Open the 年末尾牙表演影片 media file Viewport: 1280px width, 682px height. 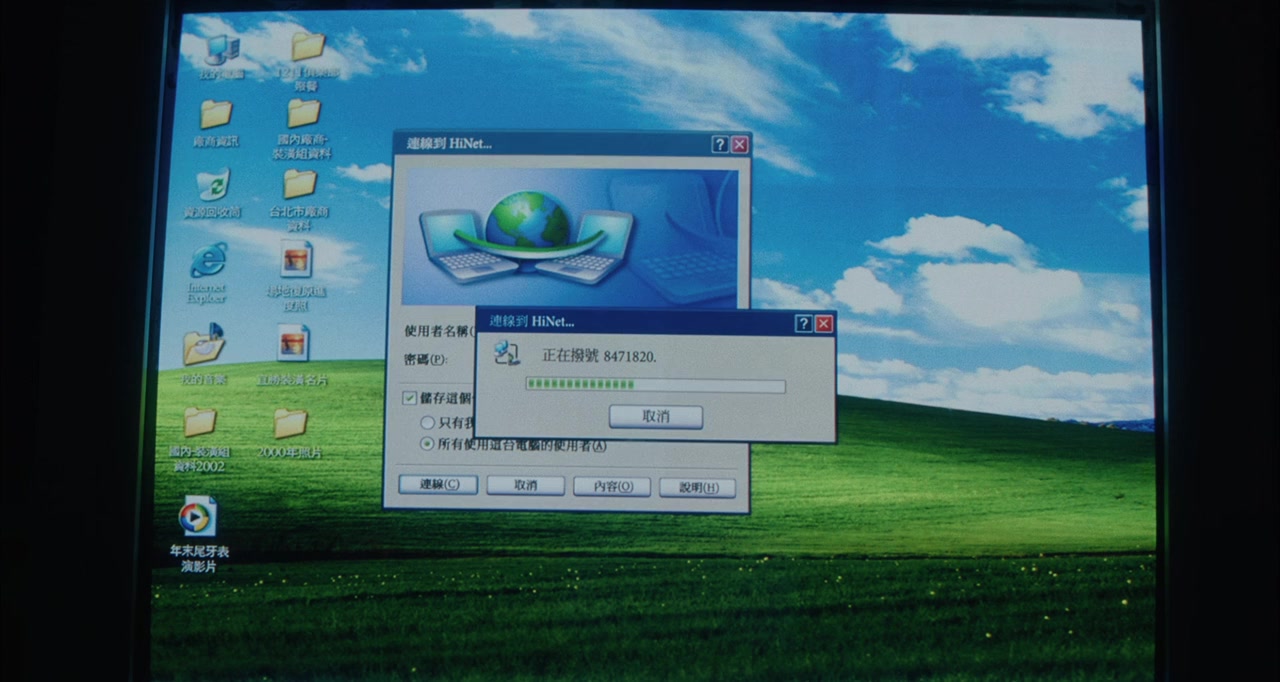[x=197, y=518]
